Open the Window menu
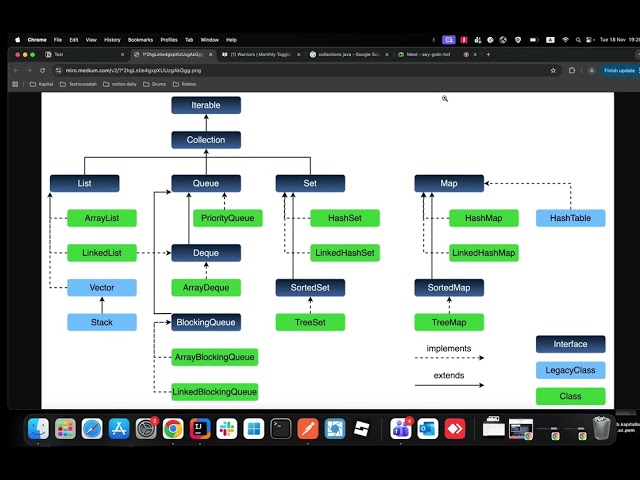Screen dimensions: 640x480 point(210,40)
